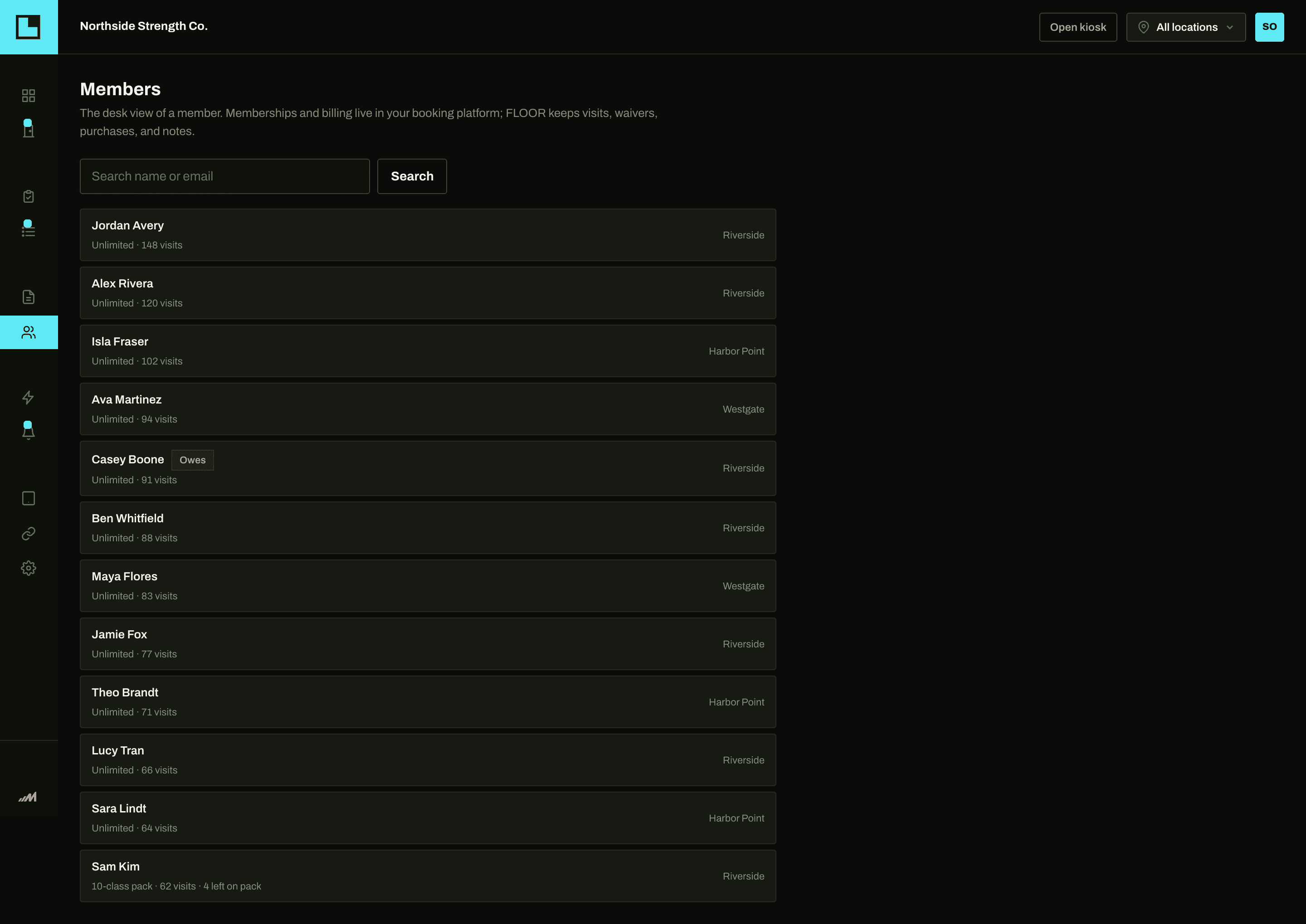Open the clipboard checklist icon in sidebar
This screenshot has width=1306, height=924.
(x=29, y=196)
